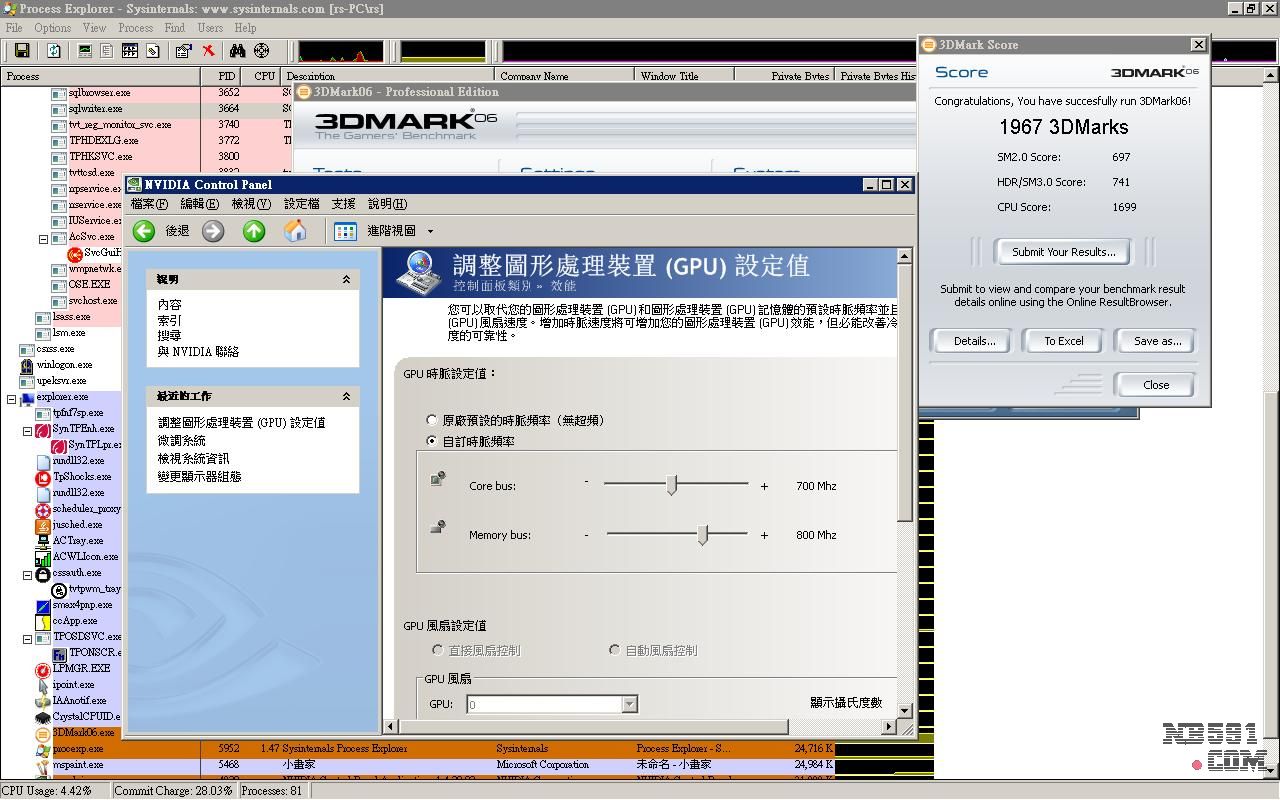
Task: Click the 微調系統 link in recent tasks
Action: 182,441
